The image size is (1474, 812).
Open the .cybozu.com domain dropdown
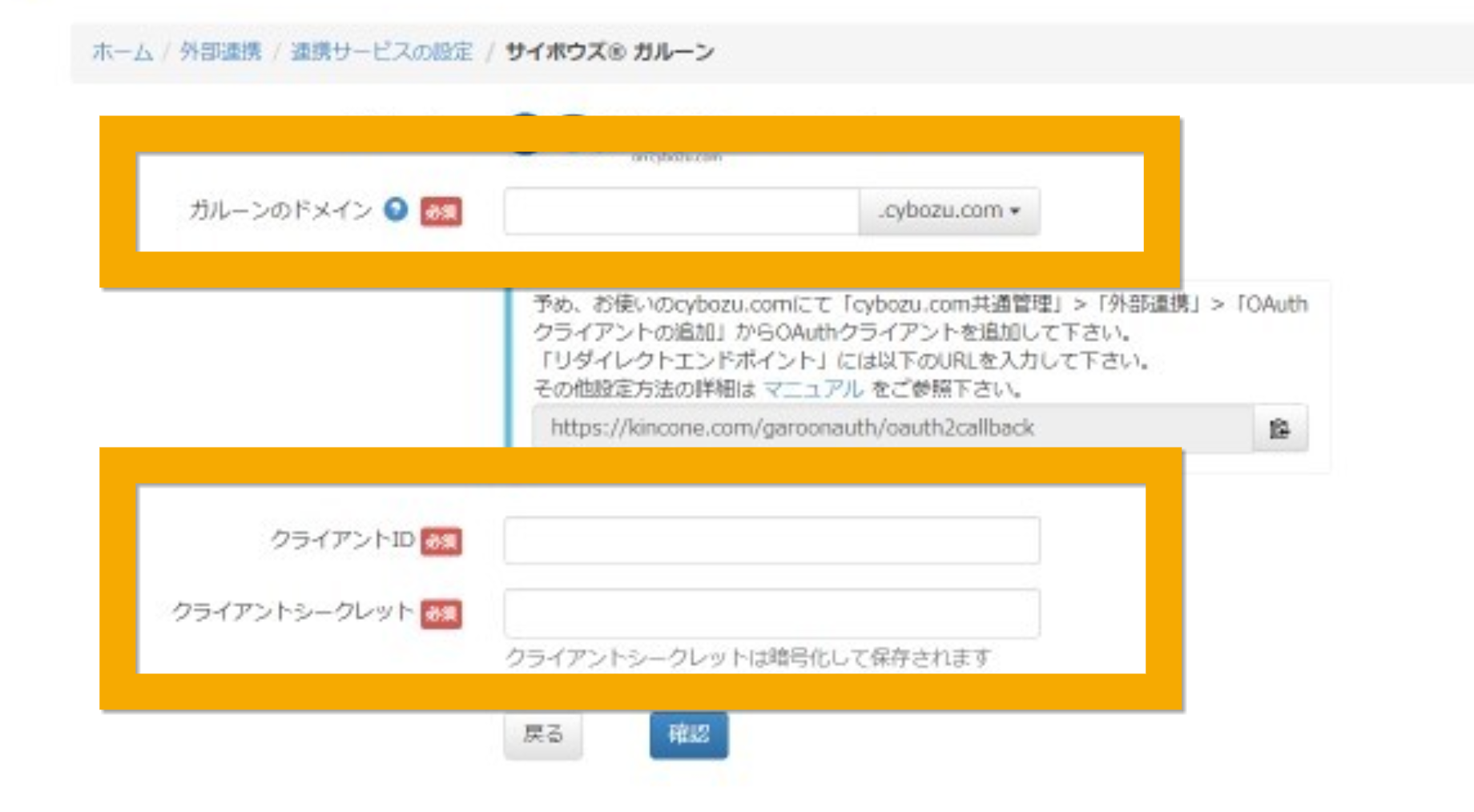point(949,211)
